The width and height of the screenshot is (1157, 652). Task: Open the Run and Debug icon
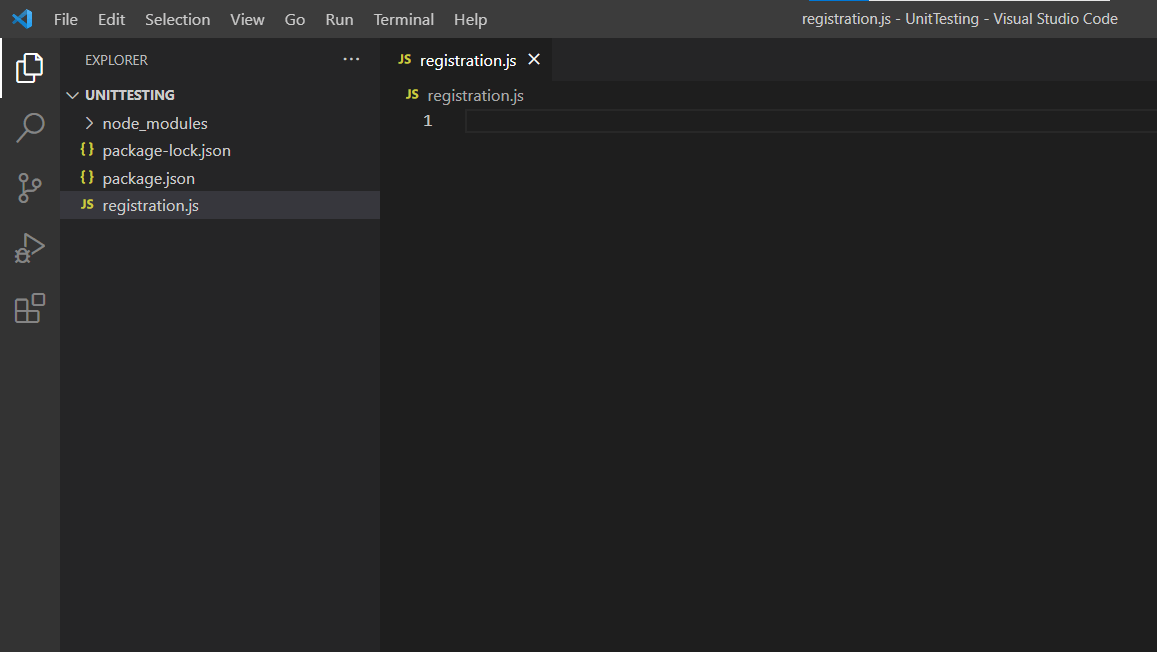[29, 247]
